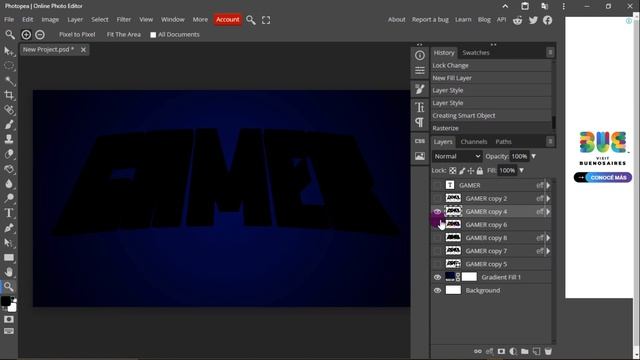
Task: Show the GAMER copy 2 layer
Action: pos(437,198)
